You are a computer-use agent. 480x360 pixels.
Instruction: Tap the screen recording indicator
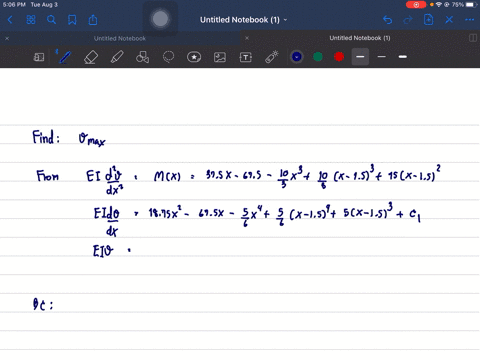point(416,5)
